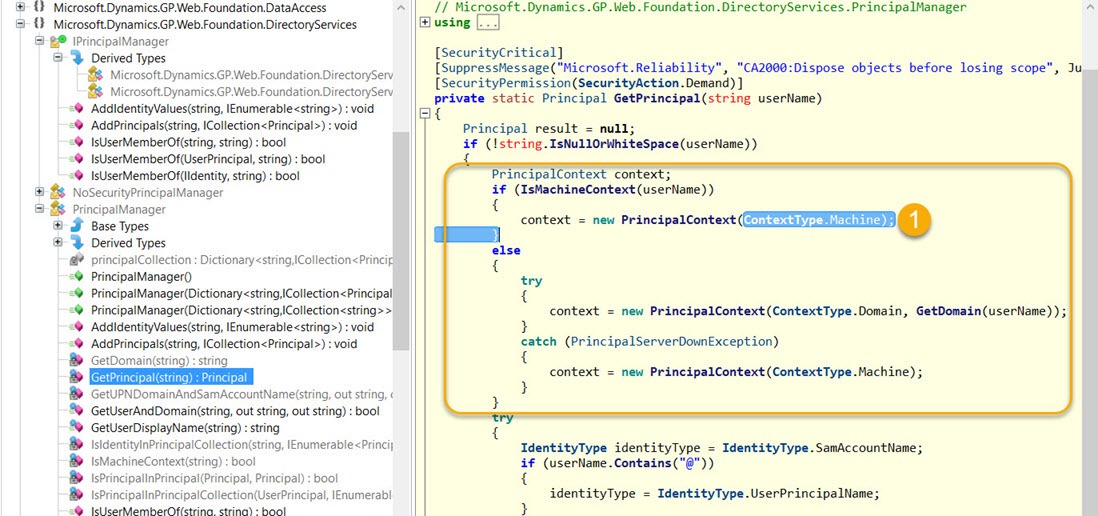1098x516 pixels.
Task: Select IsUserMemberOf(IIdentity, string) : bool
Action: (195, 176)
